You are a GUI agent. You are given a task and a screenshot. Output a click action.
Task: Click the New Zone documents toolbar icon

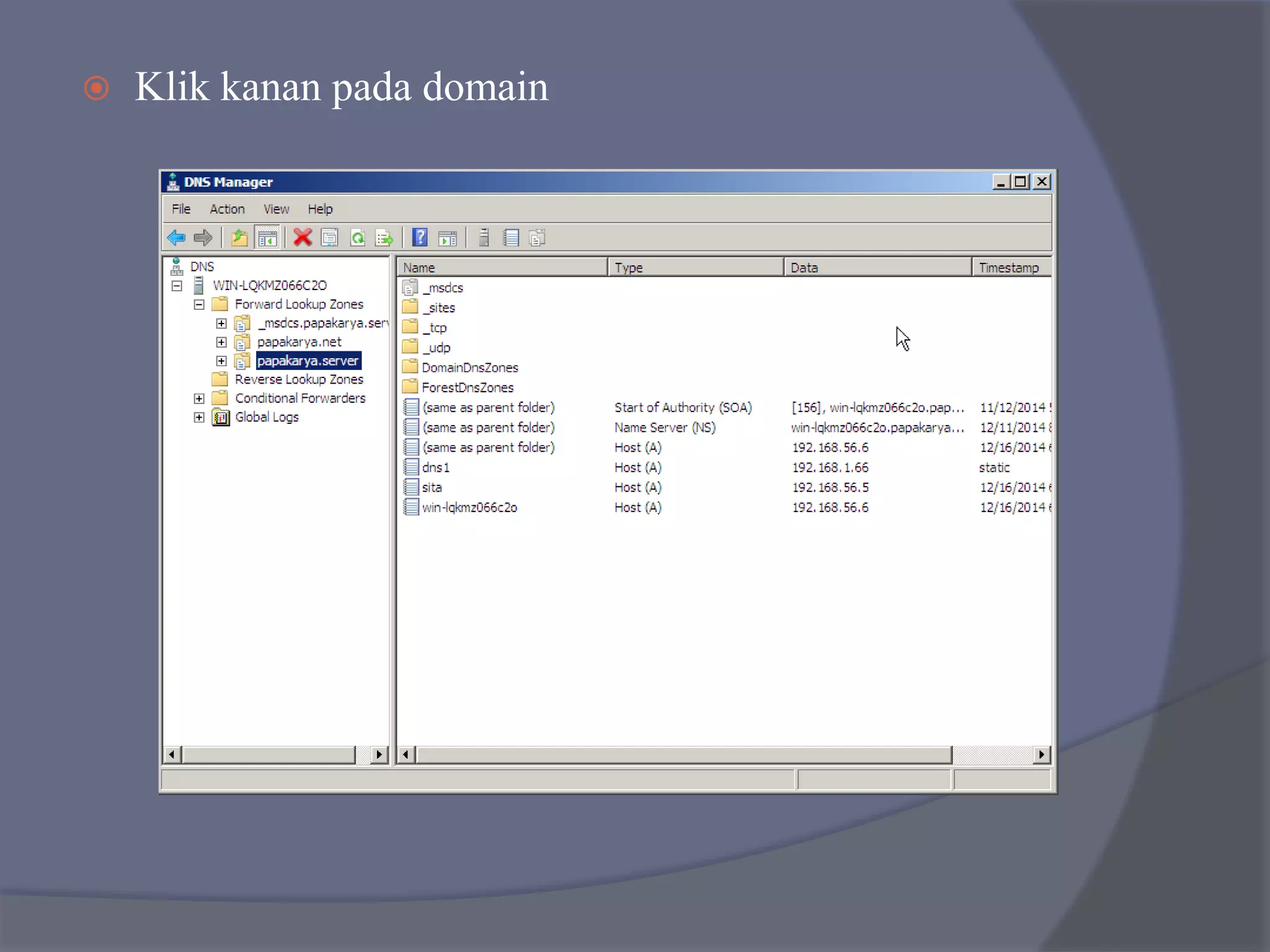click(537, 237)
